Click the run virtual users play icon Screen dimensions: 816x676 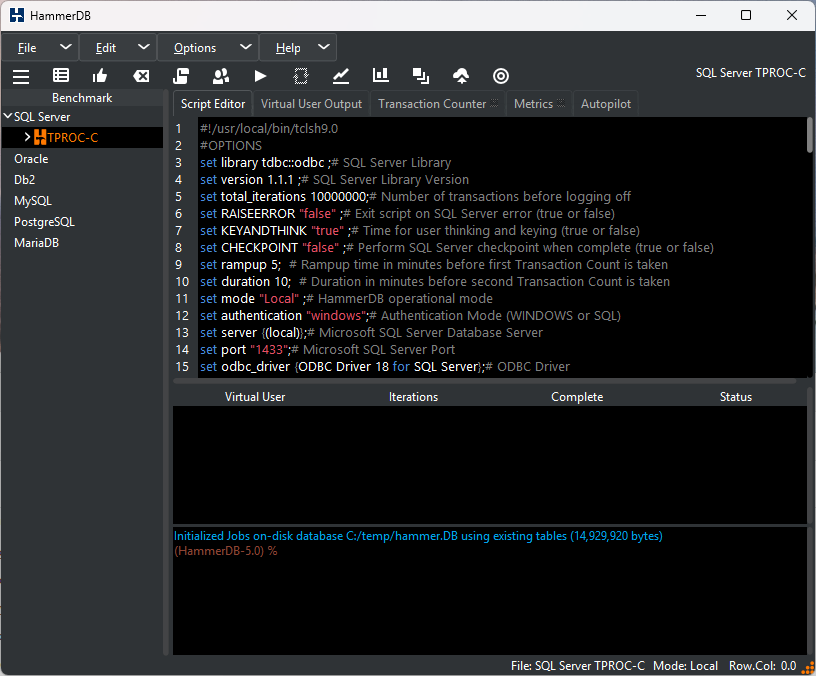261,76
